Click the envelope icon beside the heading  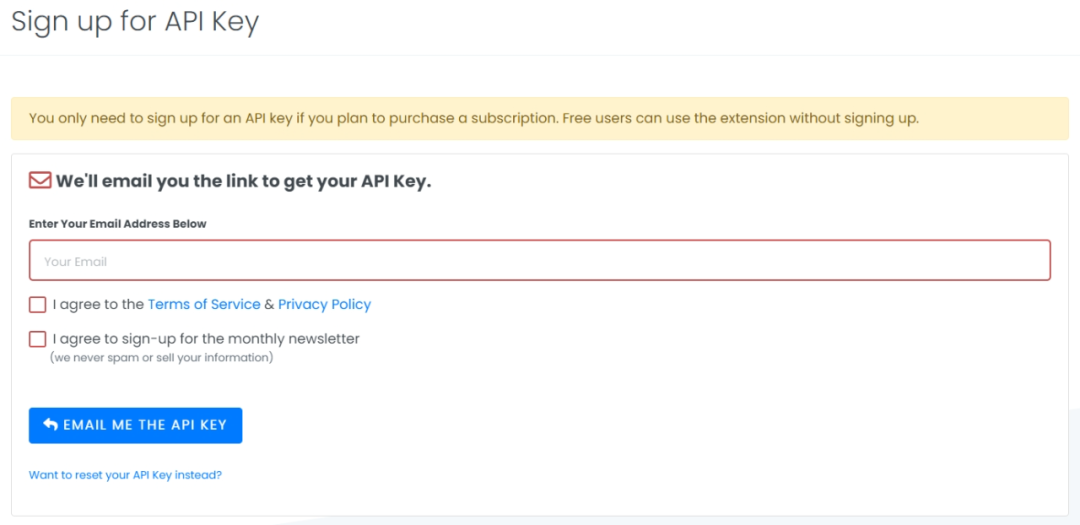(40, 181)
